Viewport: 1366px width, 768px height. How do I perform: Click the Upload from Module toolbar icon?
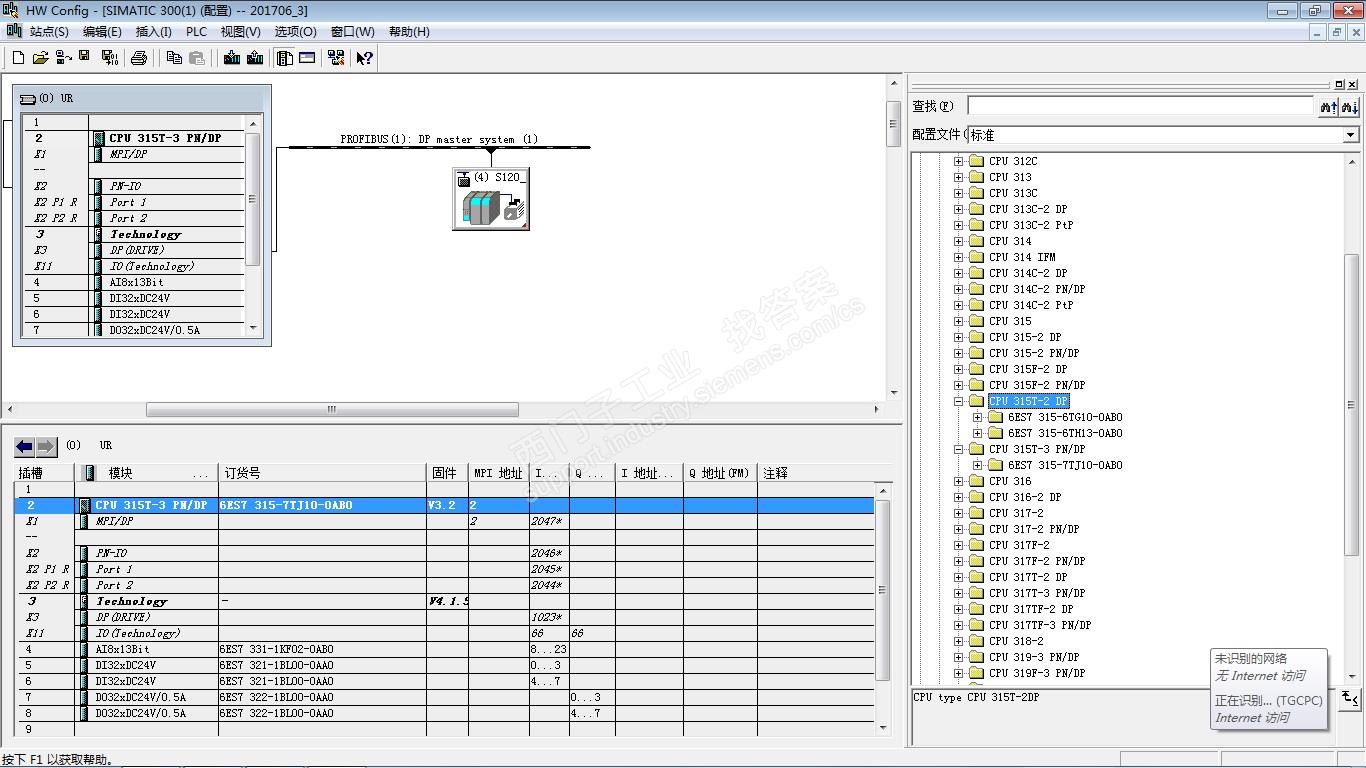[255, 58]
